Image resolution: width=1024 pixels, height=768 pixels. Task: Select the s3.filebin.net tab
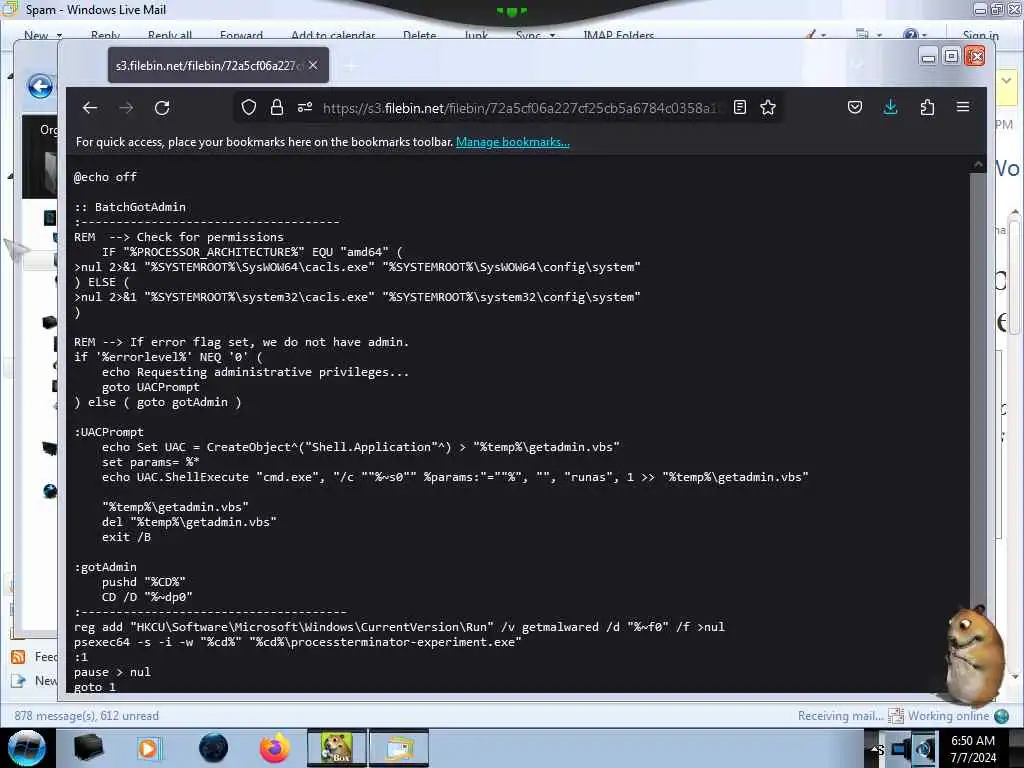coord(218,65)
